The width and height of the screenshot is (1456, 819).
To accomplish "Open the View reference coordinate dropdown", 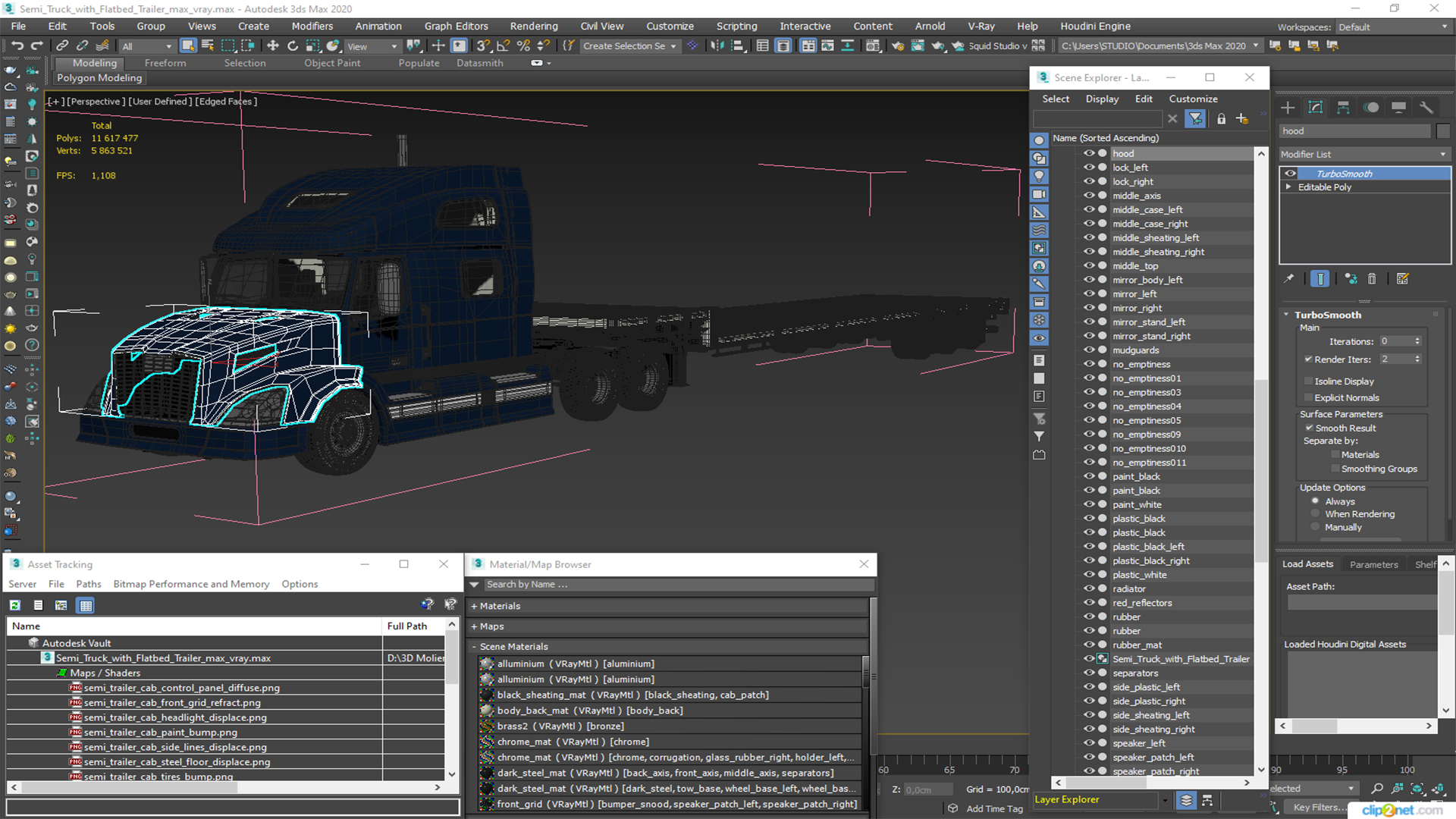I will coord(372,46).
